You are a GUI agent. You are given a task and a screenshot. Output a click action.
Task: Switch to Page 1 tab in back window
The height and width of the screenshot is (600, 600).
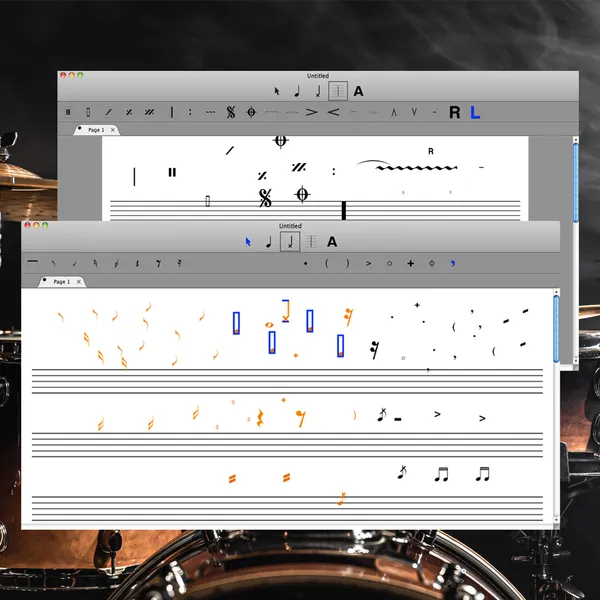tap(96, 130)
